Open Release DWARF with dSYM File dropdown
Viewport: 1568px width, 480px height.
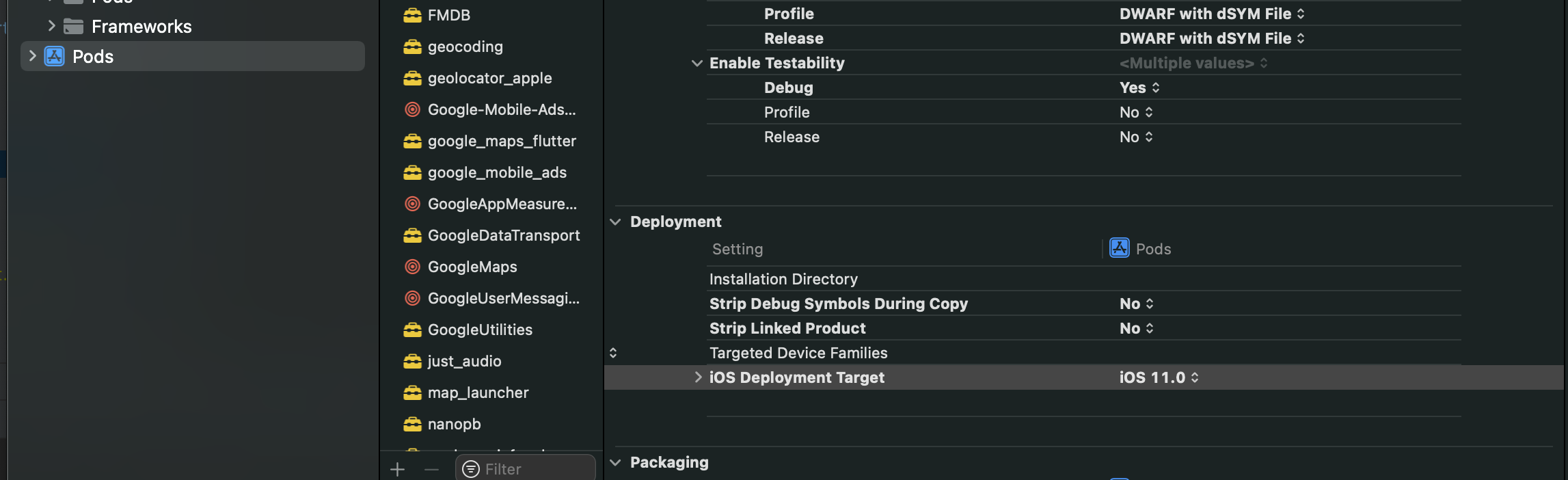pyautogui.click(x=1211, y=38)
